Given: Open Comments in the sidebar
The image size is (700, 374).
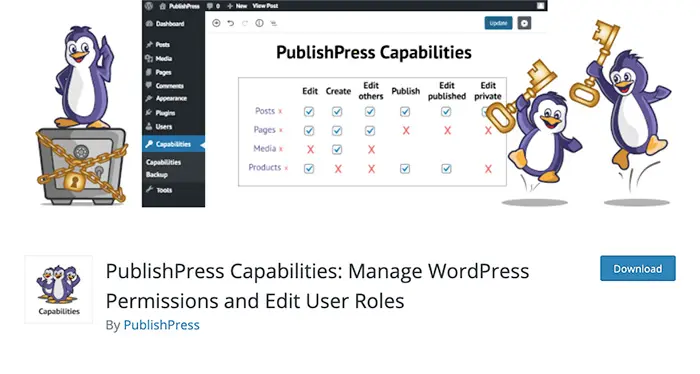Looking at the screenshot, I should pyautogui.click(x=165, y=86).
